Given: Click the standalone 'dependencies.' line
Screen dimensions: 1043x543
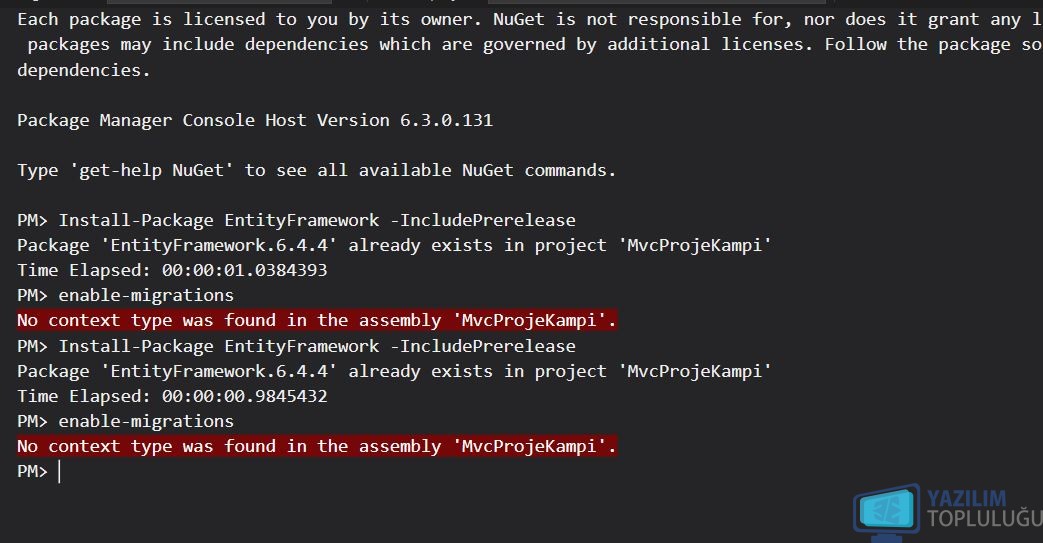Looking at the screenshot, I should point(84,71).
